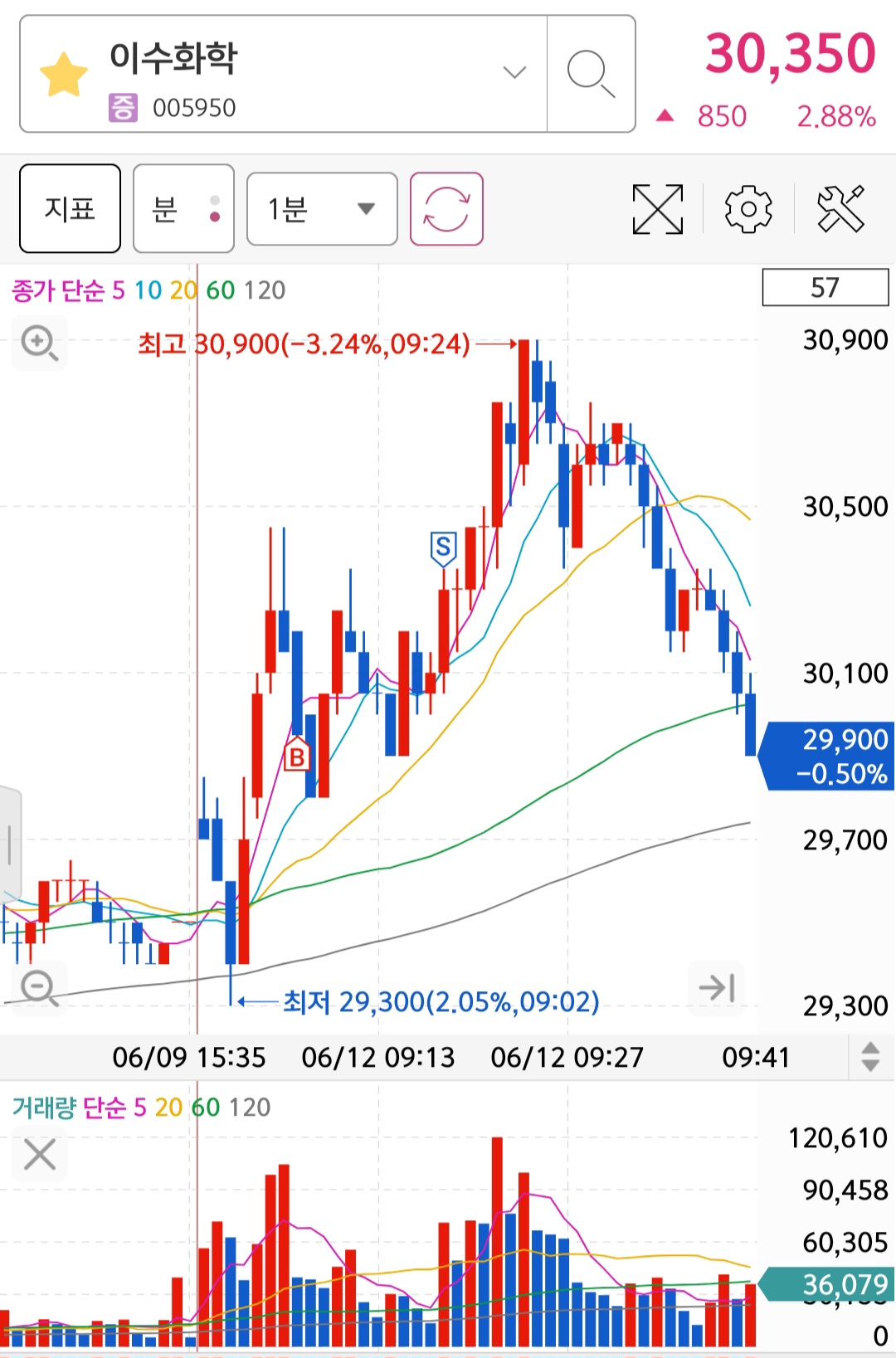Open the stock search magnifier
896x1358 pixels.
(x=591, y=74)
